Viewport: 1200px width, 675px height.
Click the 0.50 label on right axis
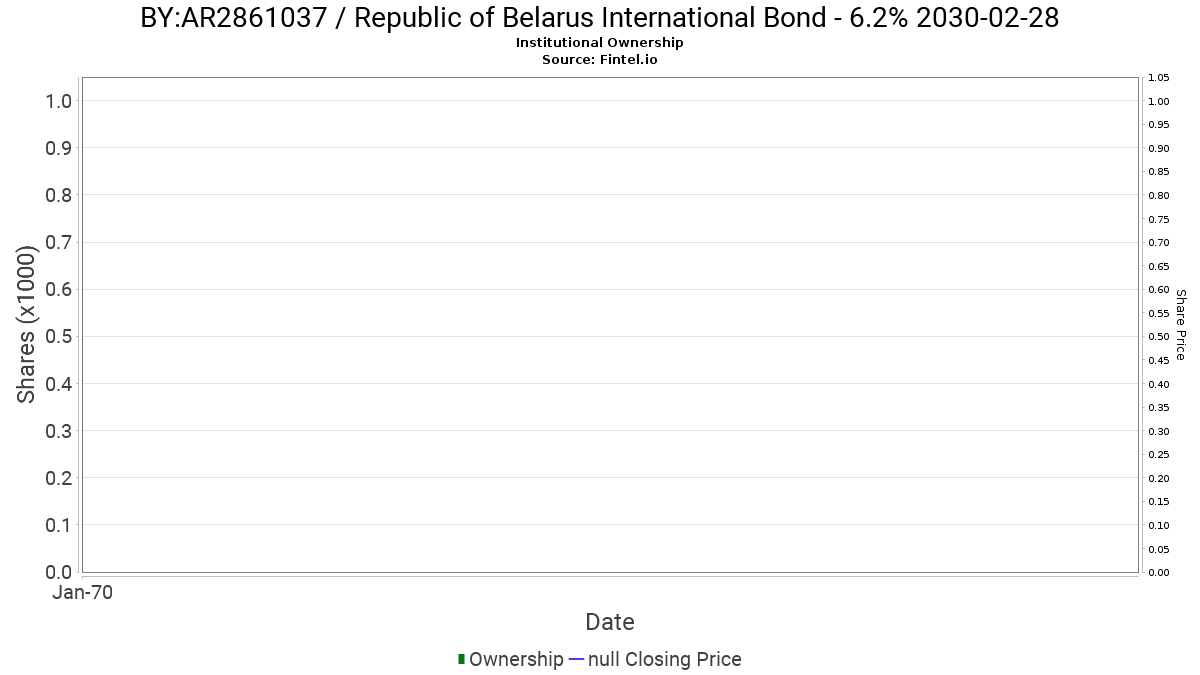click(x=1159, y=337)
